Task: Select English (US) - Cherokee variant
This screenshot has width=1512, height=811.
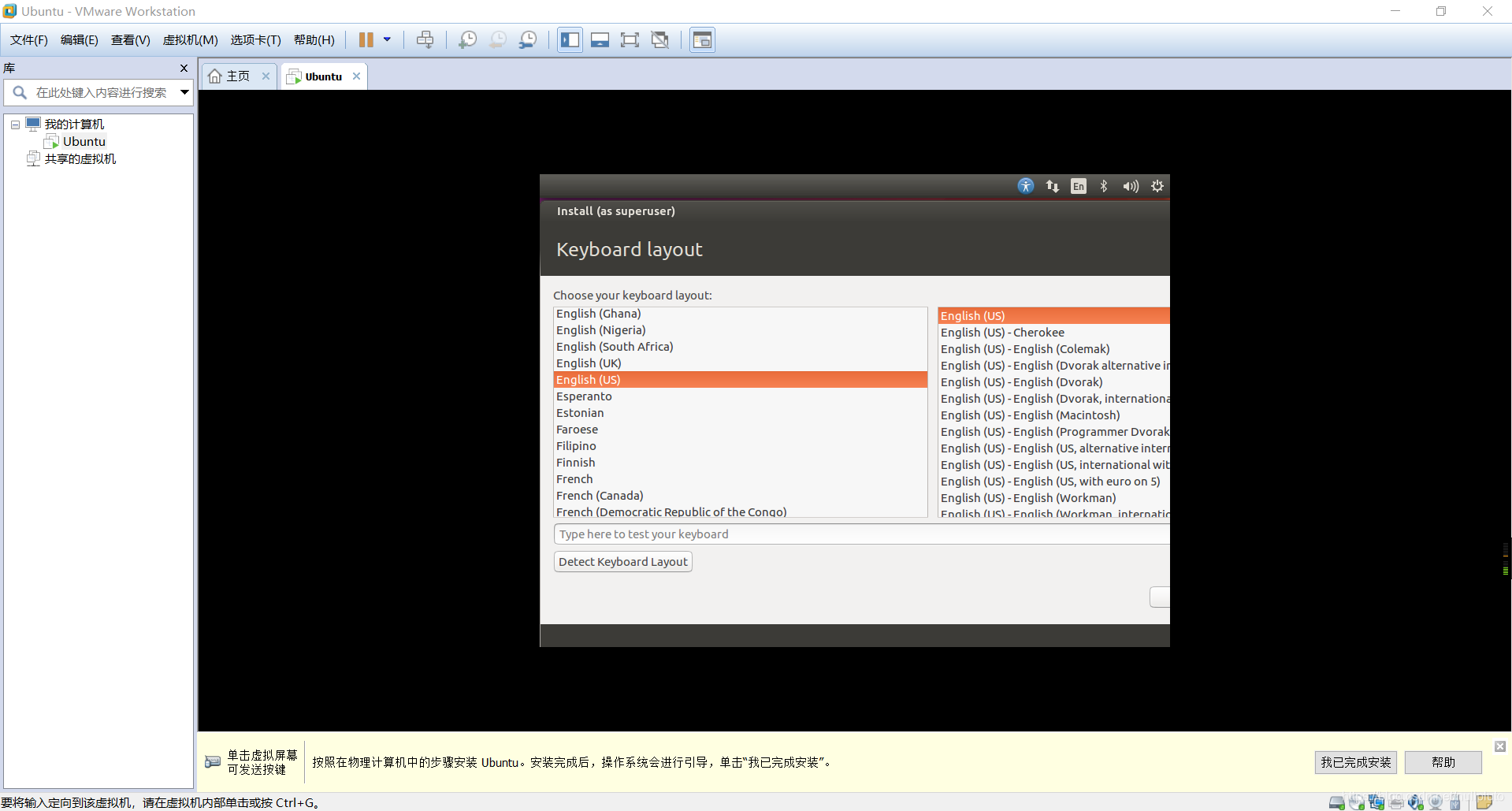Action: [1053, 333]
